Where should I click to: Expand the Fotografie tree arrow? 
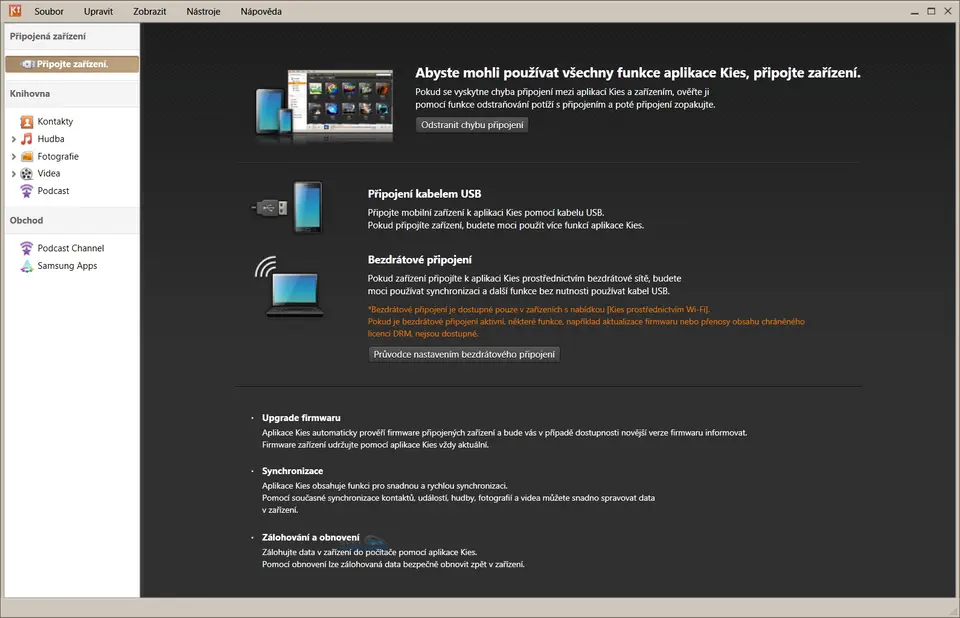[14, 157]
